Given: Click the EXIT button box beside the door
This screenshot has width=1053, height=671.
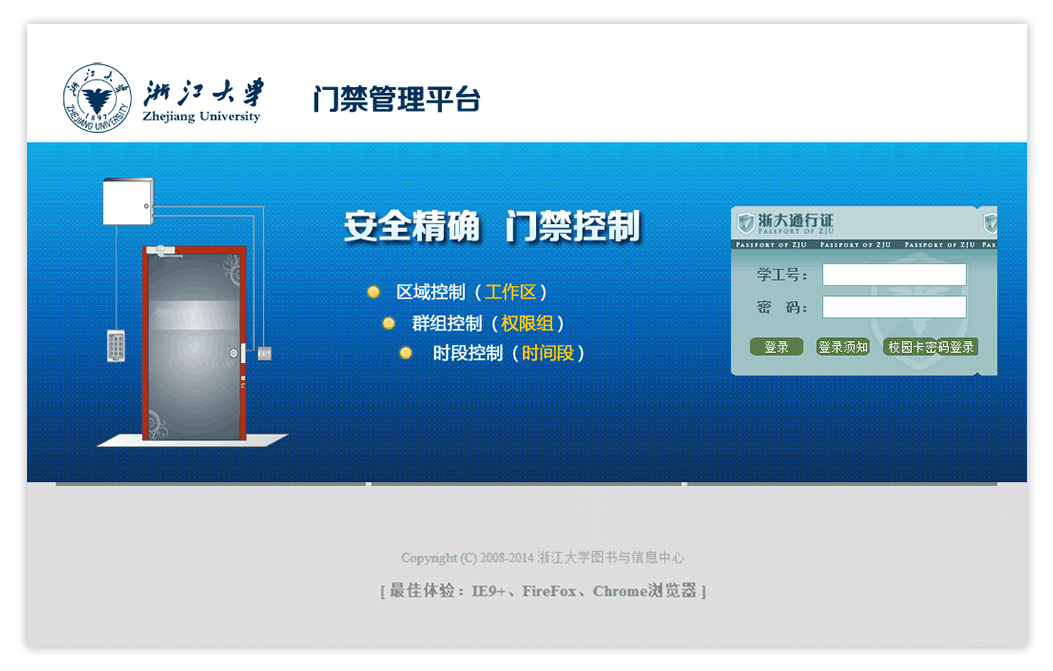Looking at the screenshot, I should [264, 353].
